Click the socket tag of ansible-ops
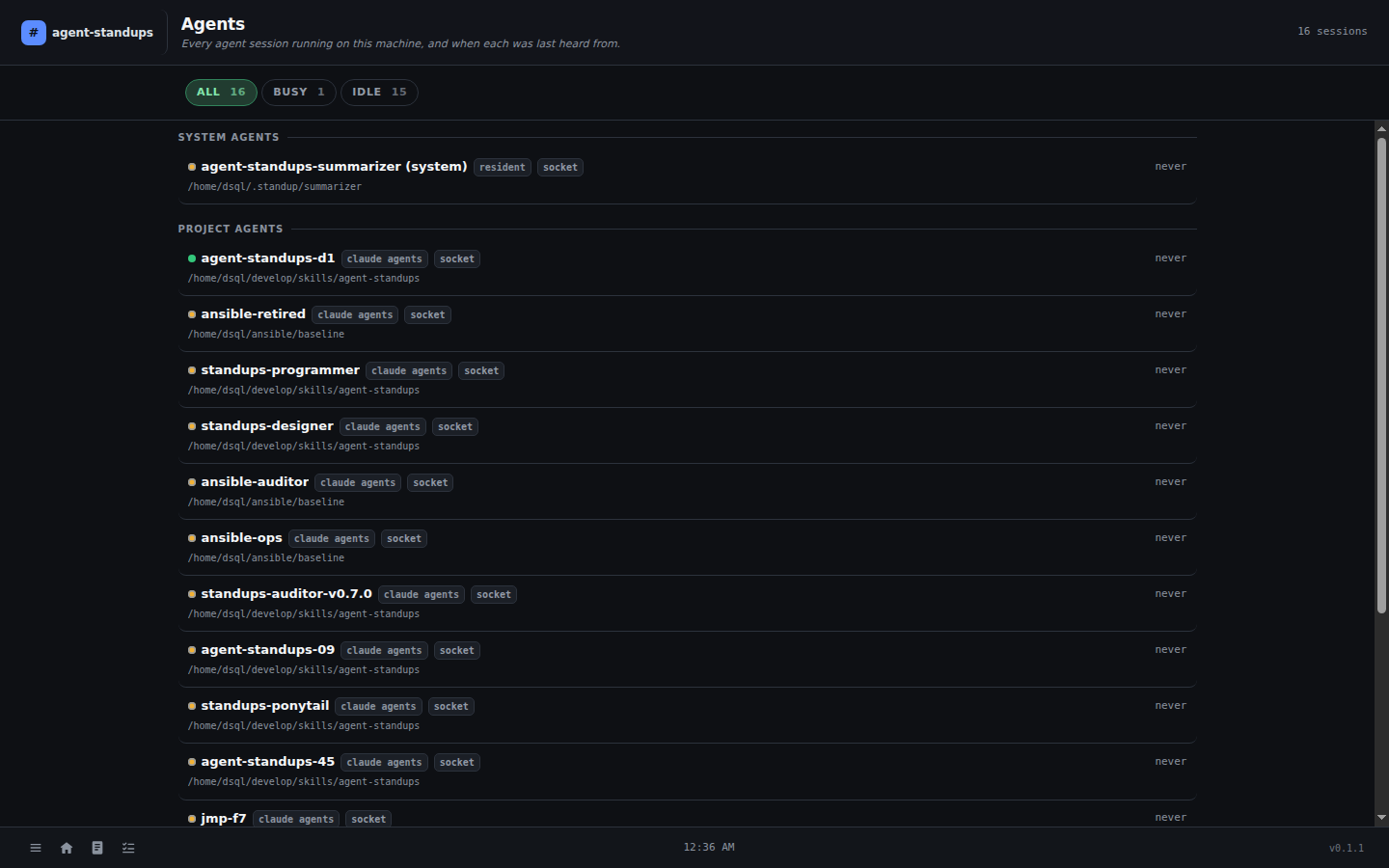This screenshot has width=1389, height=868. tap(404, 539)
